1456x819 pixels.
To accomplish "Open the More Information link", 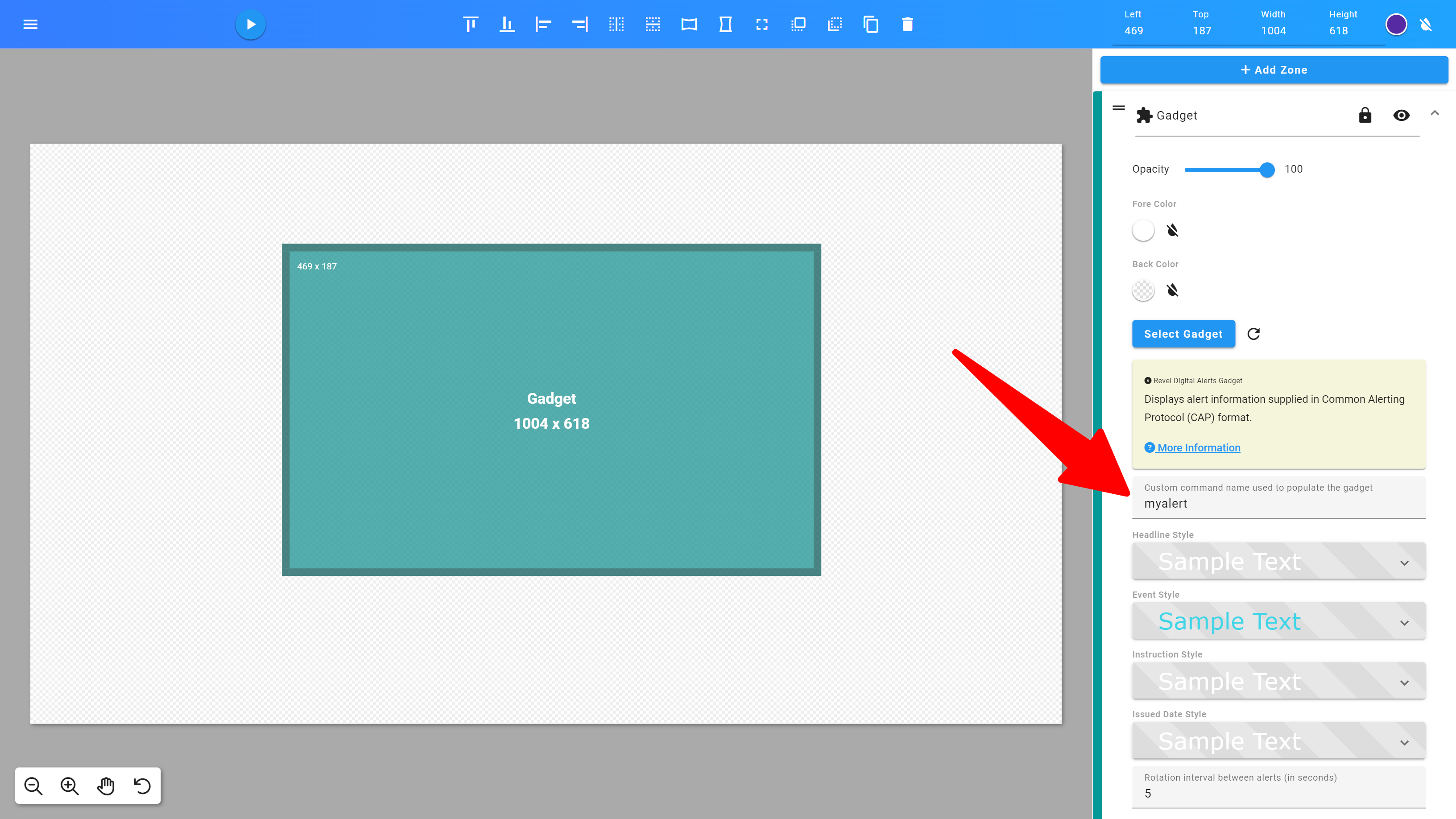I will 1193,448.
